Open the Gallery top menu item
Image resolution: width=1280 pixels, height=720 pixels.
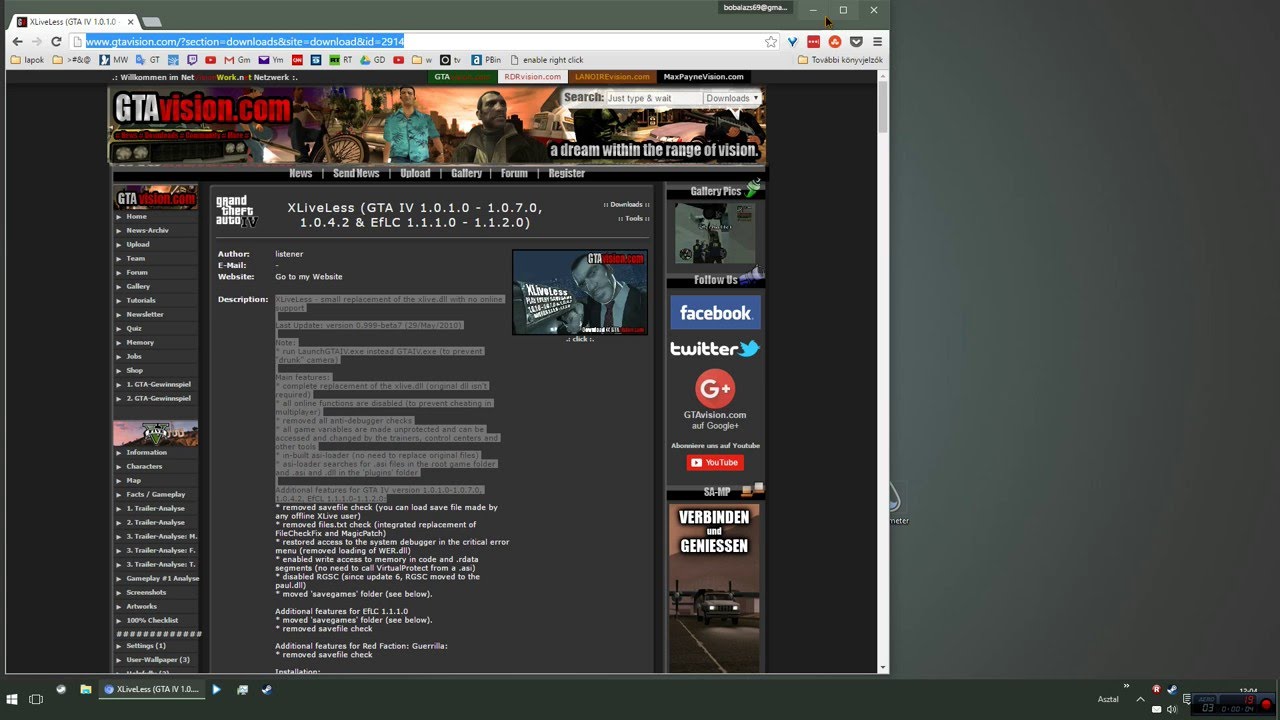point(466,173)
